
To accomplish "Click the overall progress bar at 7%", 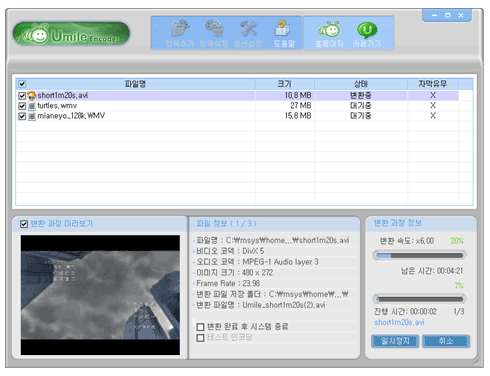I will click(420, 299).
